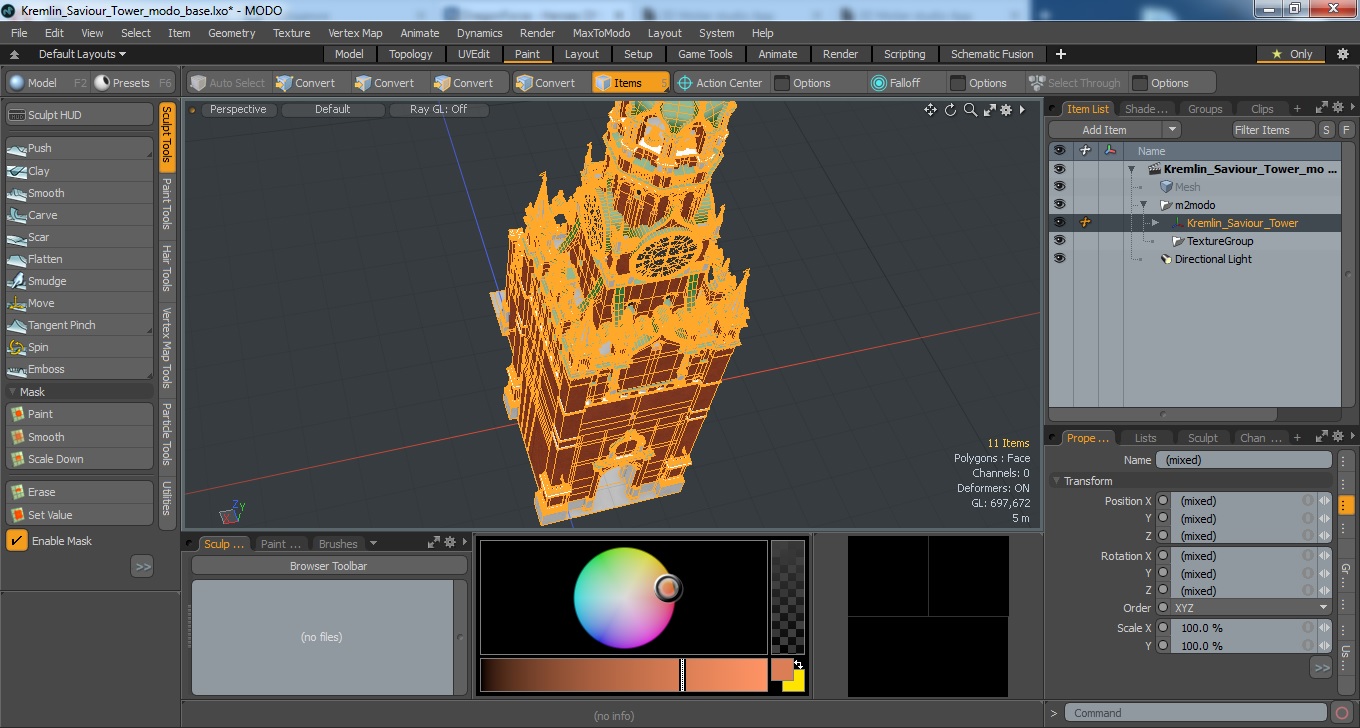The image size is (1360, 728).
Task: Select the Clay sculpt tool
Action: point(79,171)
